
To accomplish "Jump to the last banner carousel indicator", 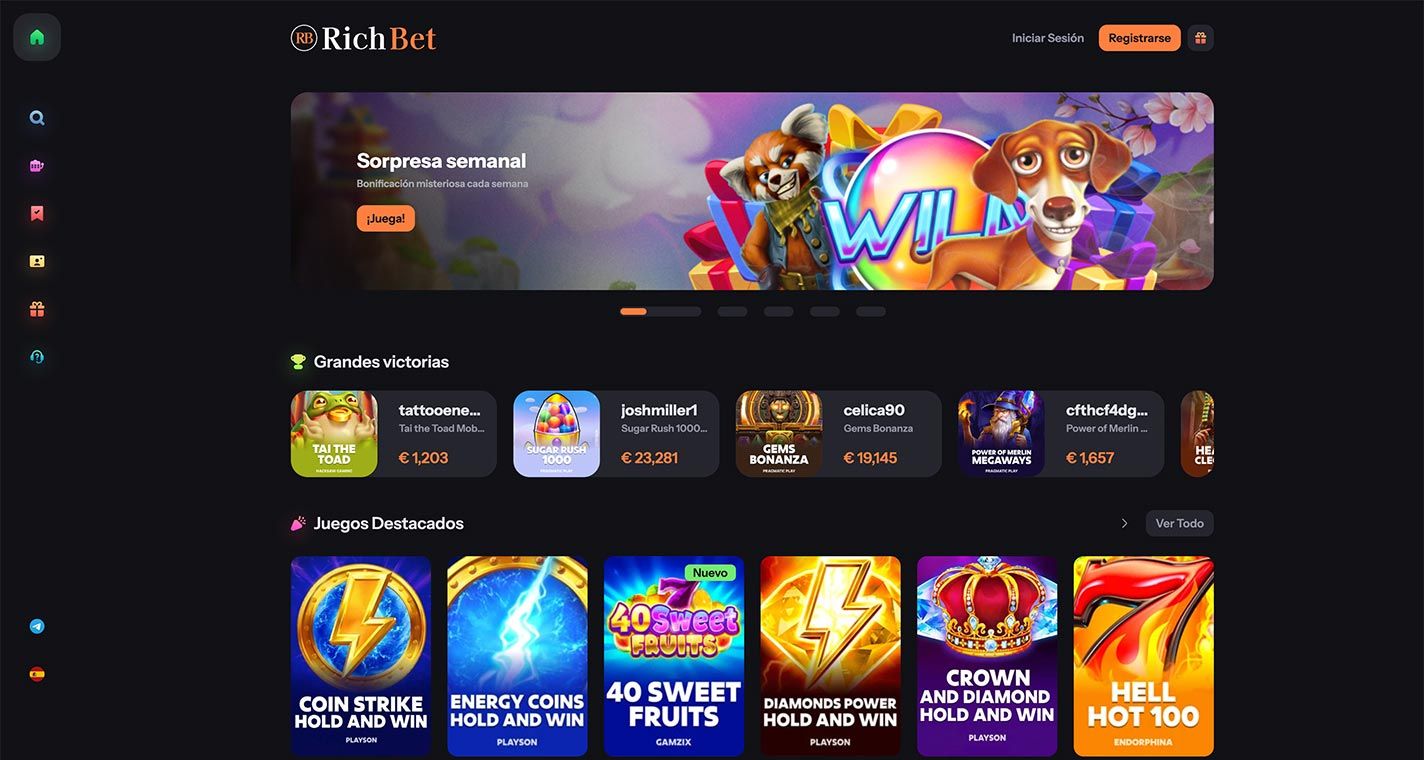I will [870, 312].
